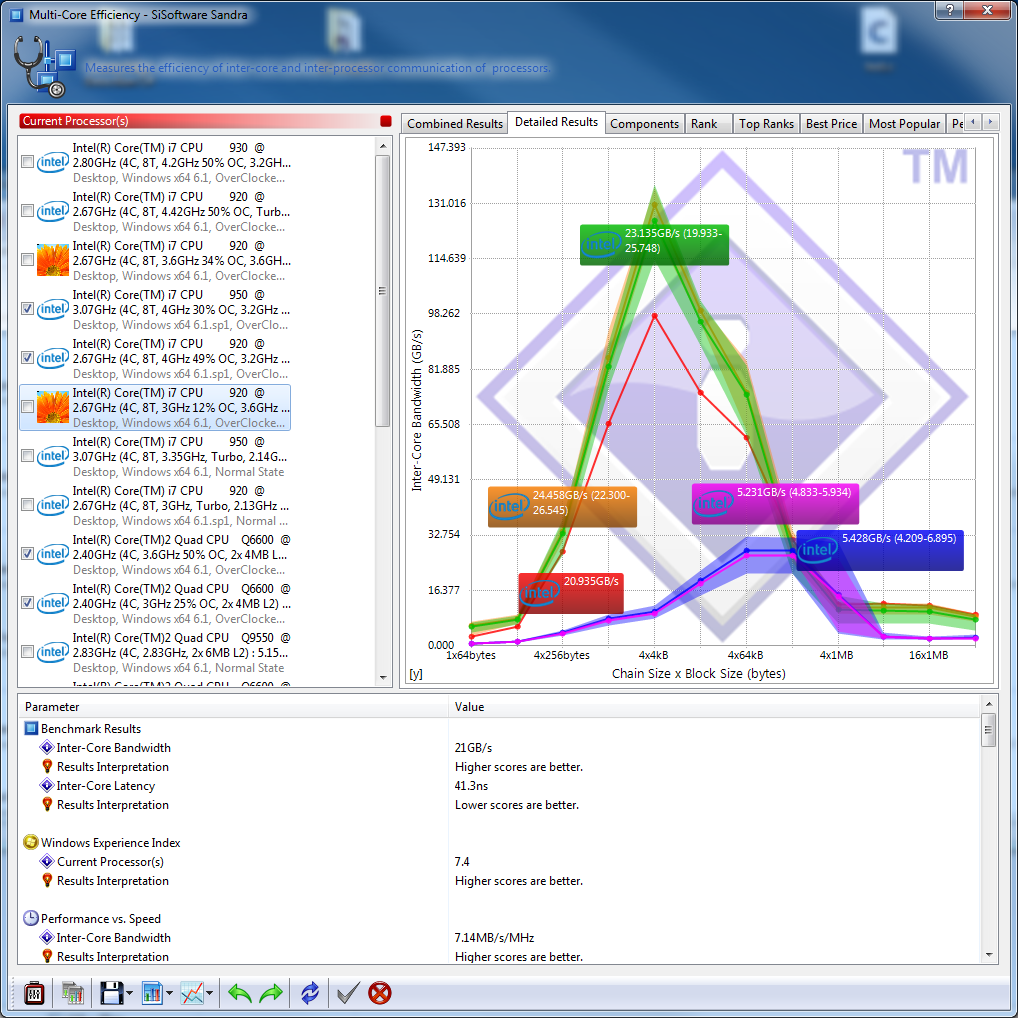Select the i7 920 3GHz Turbo Normal row

click(x=155, y=506)
